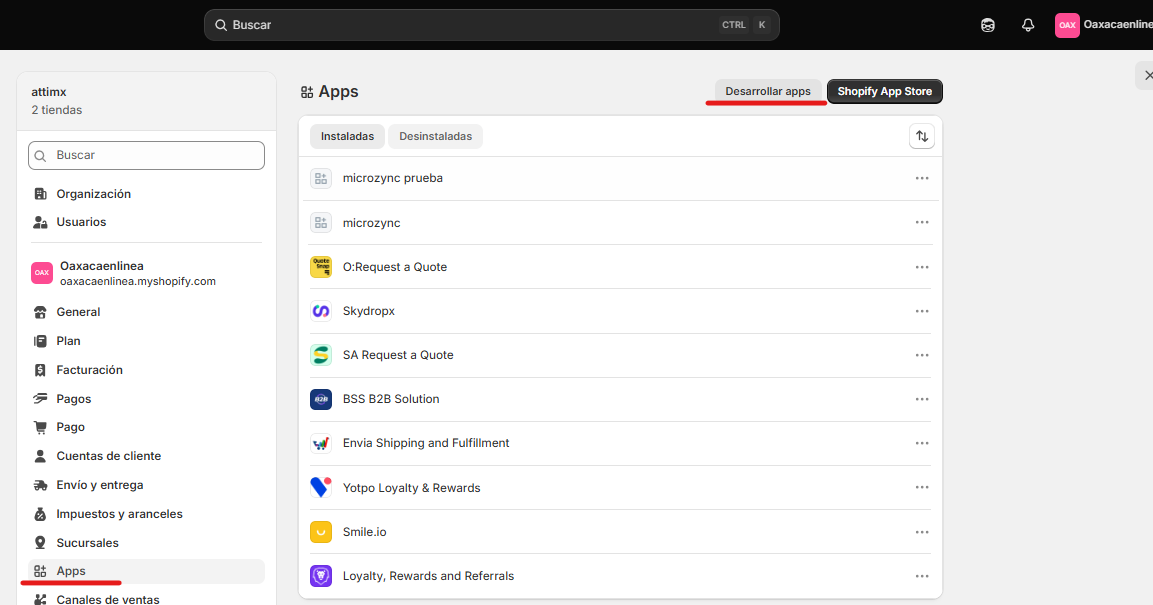
Task: Click the Envia Shipping app icon
Action: pyautogui.click(x=321, y=443)
